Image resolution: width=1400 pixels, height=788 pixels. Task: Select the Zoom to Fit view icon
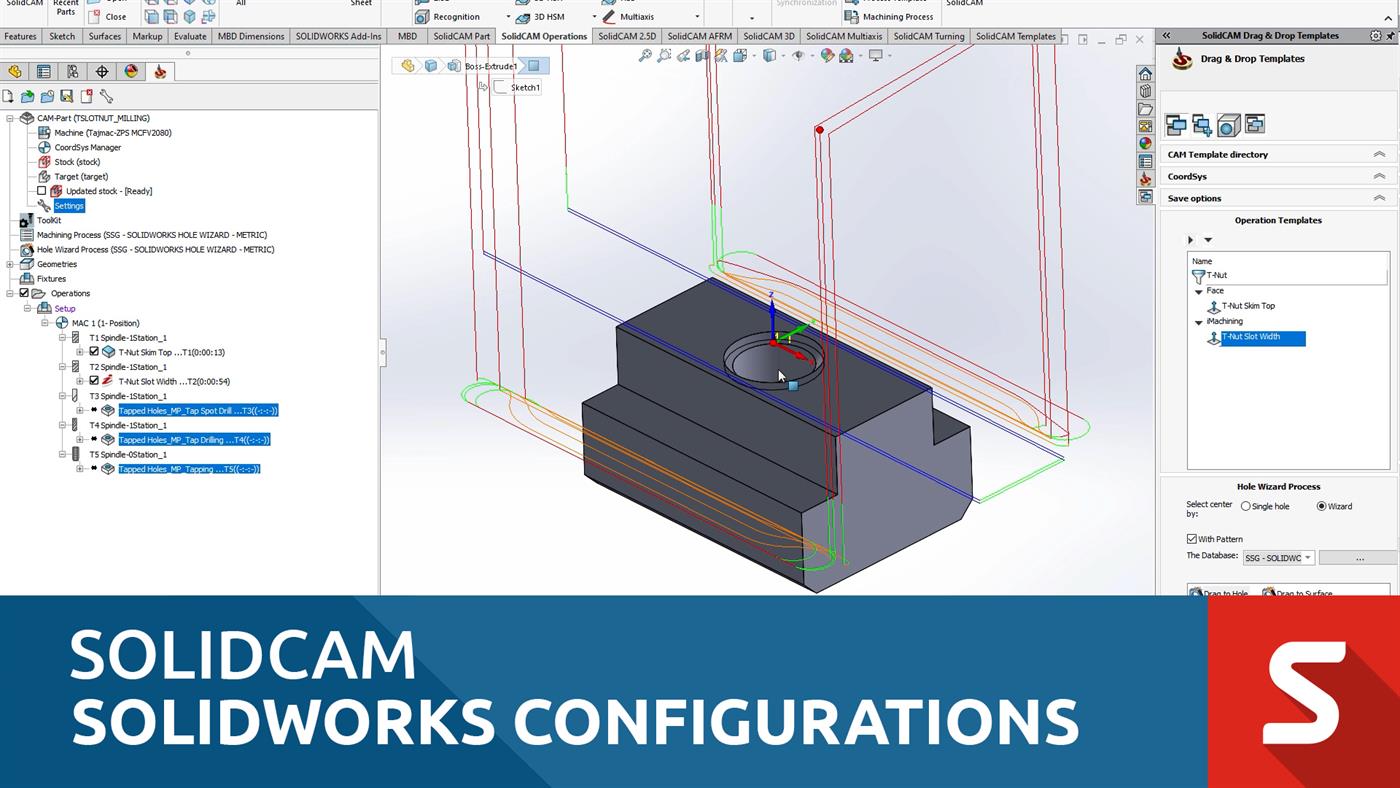645,55
